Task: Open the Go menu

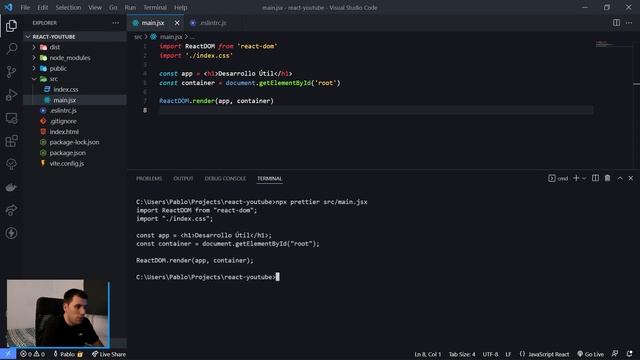Action: tap(113, 7)
